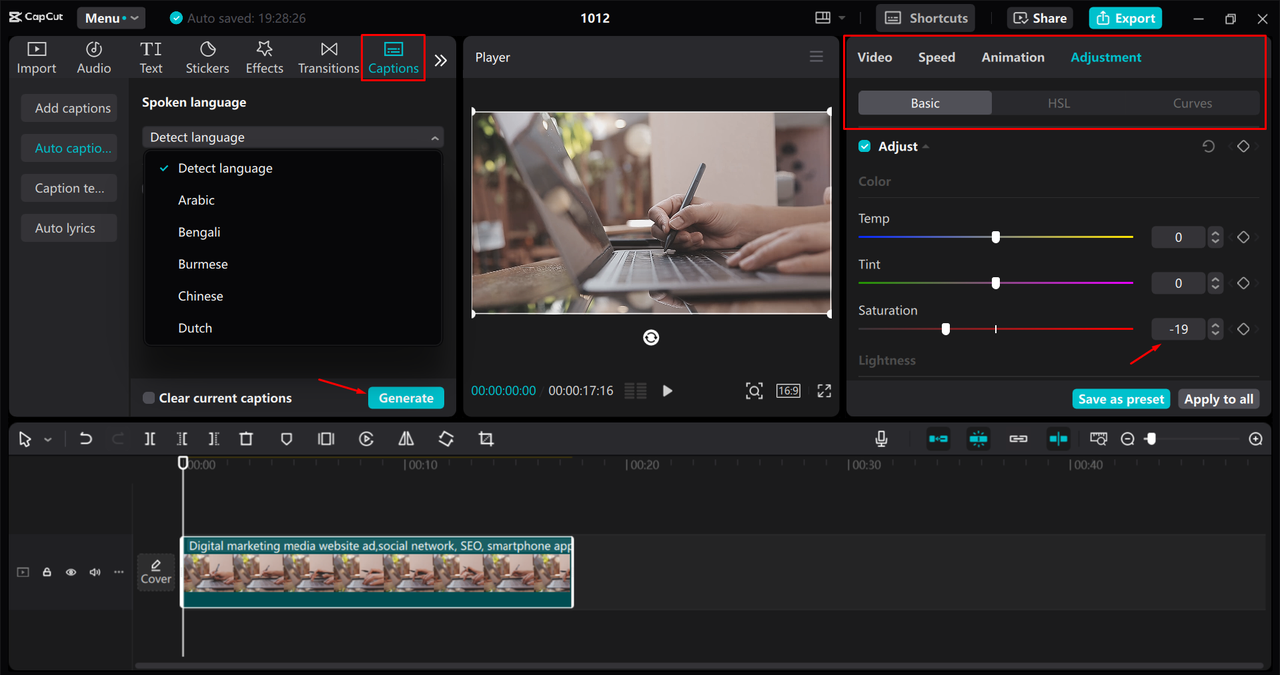Open the player hamburger menu
Screen dimensions: 1280x675
pyautogui.click(x=817, y=57)
